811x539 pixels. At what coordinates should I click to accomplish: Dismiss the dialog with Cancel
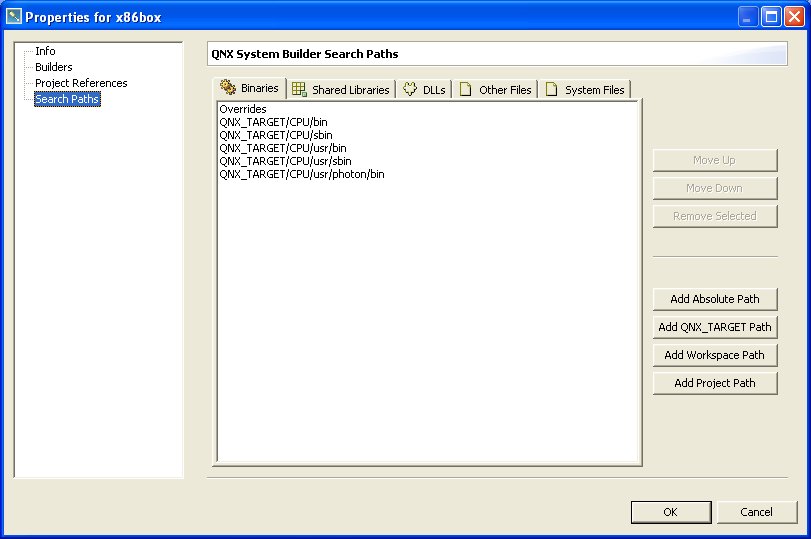pyautogui.click(x=756, y=512)
